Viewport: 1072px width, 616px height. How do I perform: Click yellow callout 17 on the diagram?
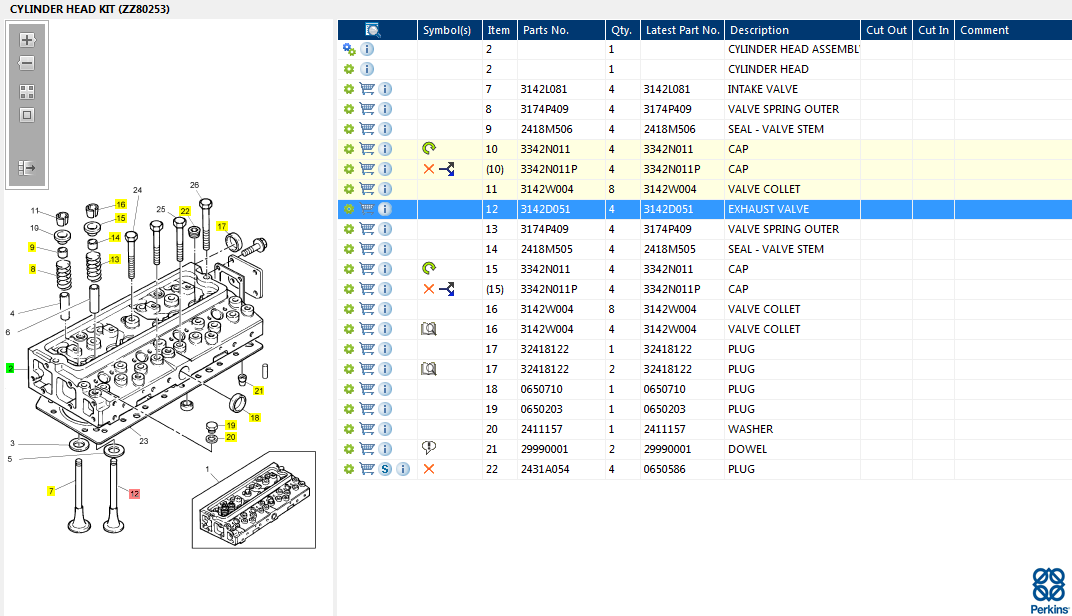(222, 226)
